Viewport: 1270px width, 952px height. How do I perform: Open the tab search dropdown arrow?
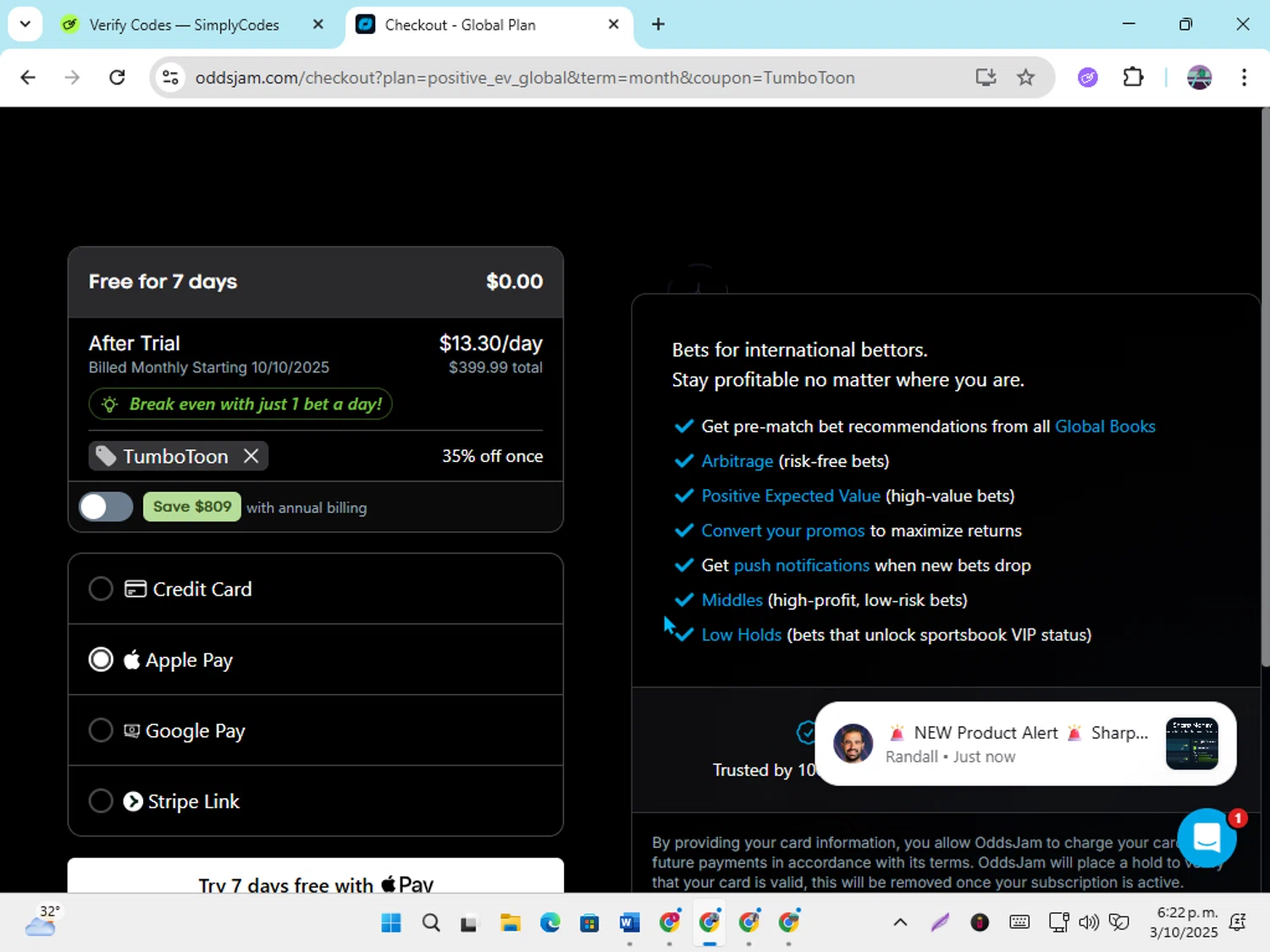pos(25,25)
